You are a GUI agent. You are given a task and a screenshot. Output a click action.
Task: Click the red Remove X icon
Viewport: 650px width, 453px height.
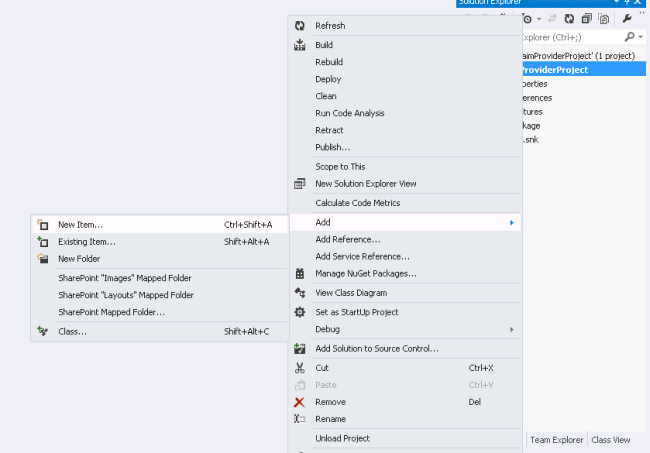[x=299, y=402]
